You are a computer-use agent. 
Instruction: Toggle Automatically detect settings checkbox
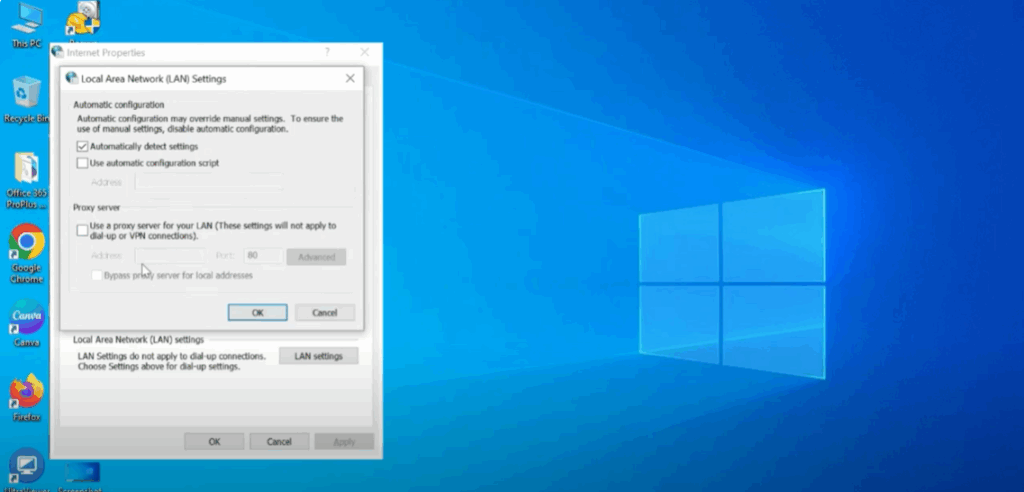pyautogui.click(x=82, y=146)
